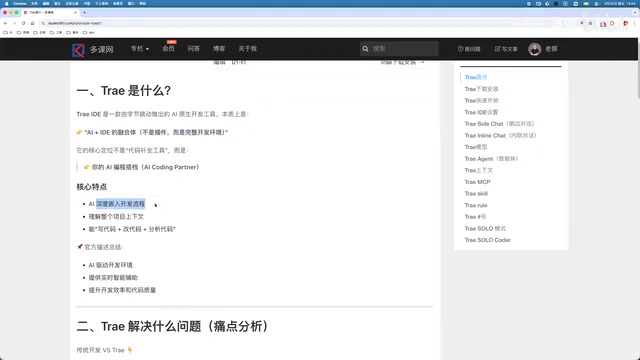Click the browser forward arrow

tap(14, 23)
